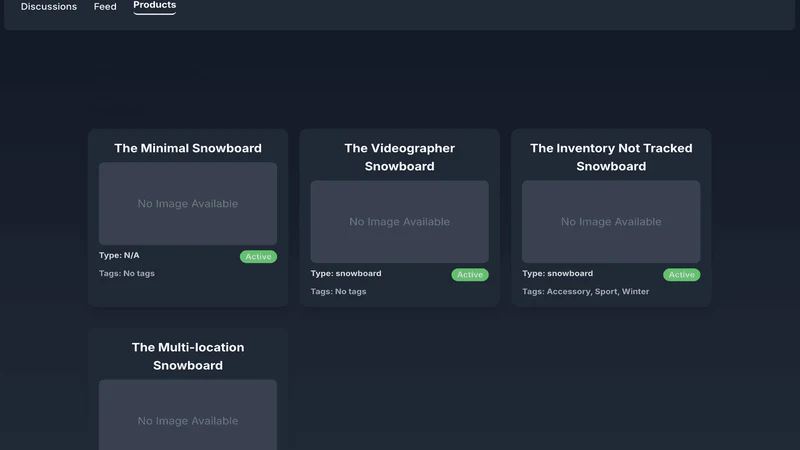Open the Feed tab
The image size is (800, 450).
click(x=105, y=7)
